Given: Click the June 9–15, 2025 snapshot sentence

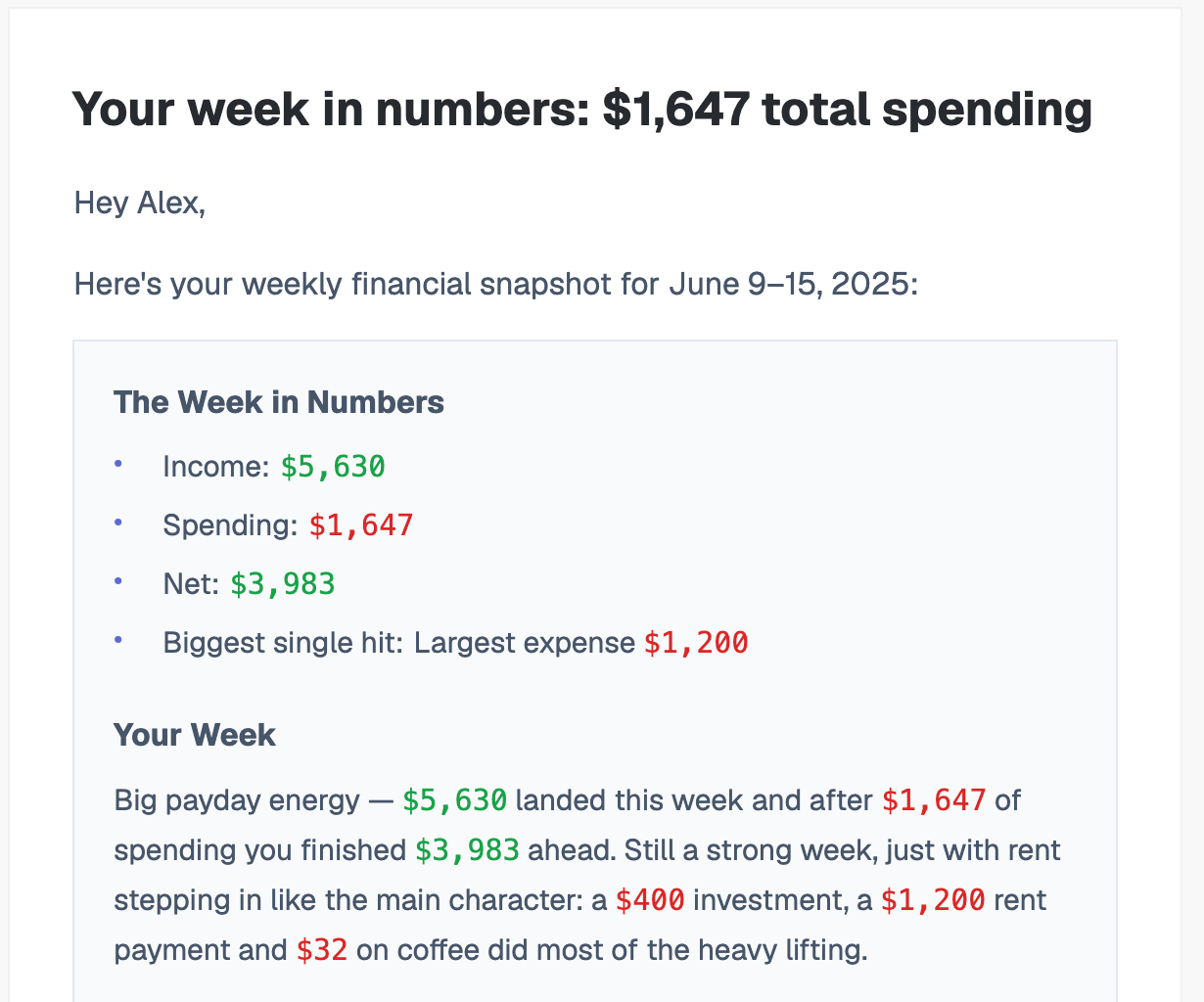Looking at the screenshot, I should pos(496,285).
